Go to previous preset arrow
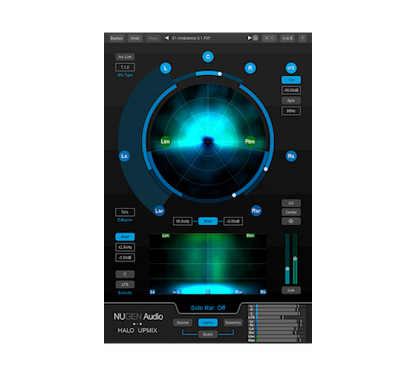This screenshot has height=376, width=416. tap(167, 38)
